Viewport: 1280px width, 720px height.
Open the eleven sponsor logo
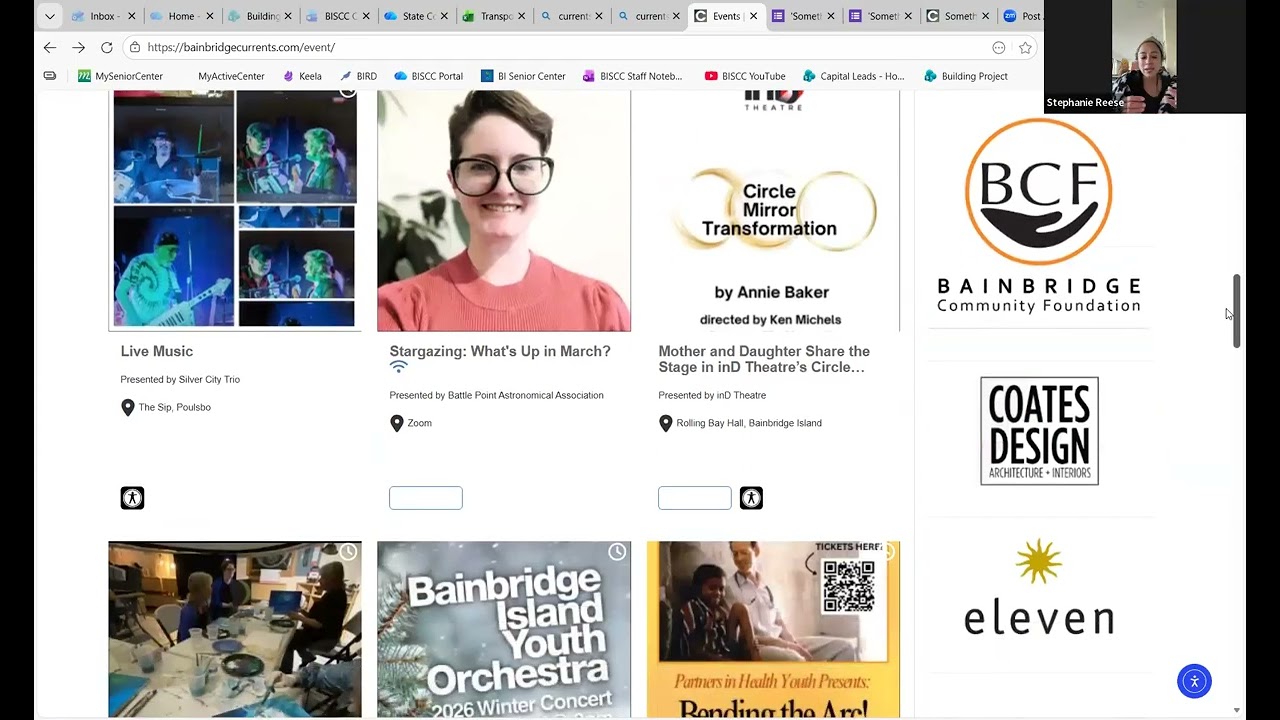coord(1039,587)
